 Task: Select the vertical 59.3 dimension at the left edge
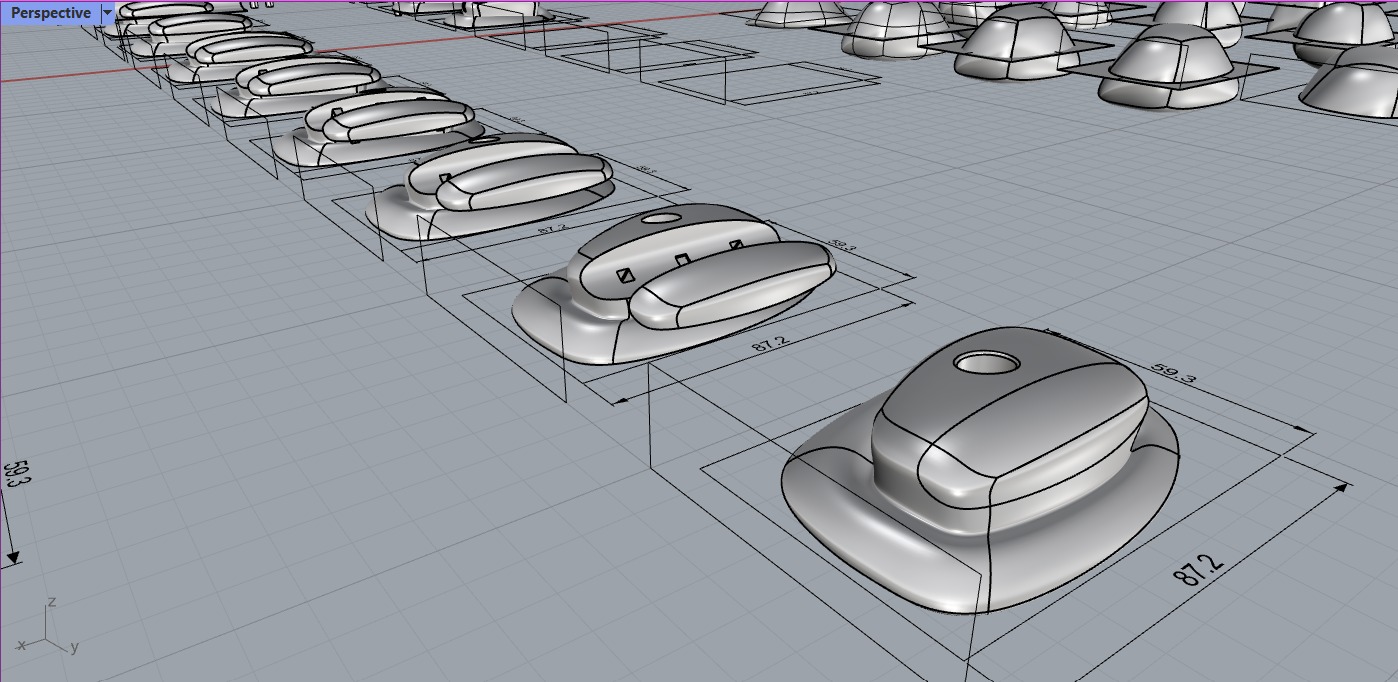18,474
